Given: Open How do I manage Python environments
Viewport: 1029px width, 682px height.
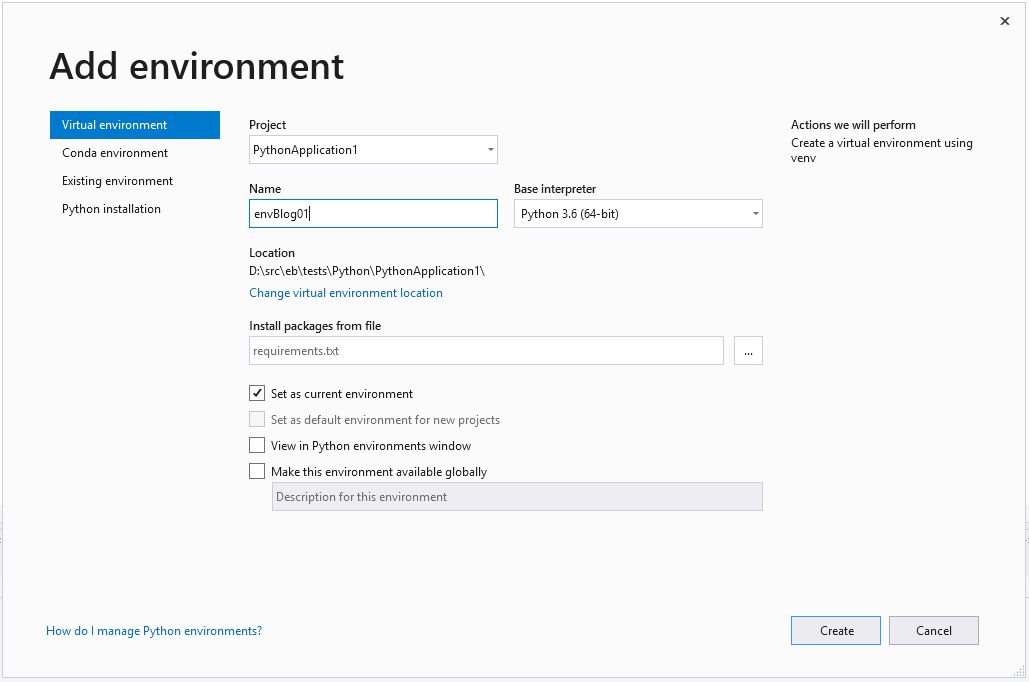Looking at the screenshot, I should point(153,630).
